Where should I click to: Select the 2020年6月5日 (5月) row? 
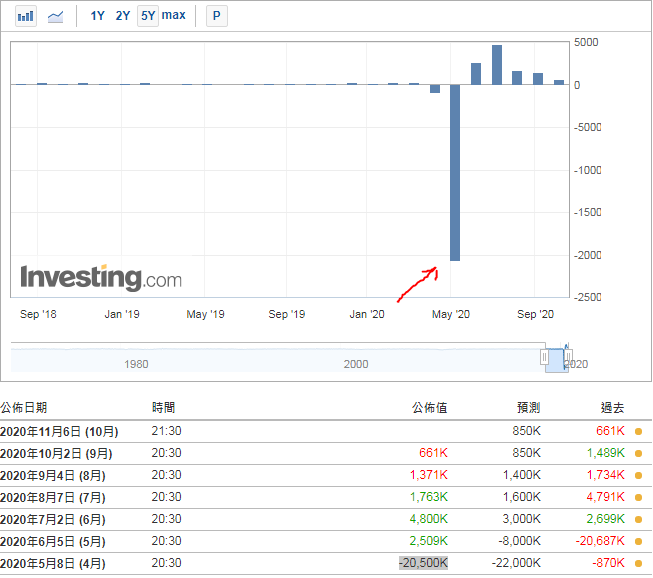pos(59,541)
